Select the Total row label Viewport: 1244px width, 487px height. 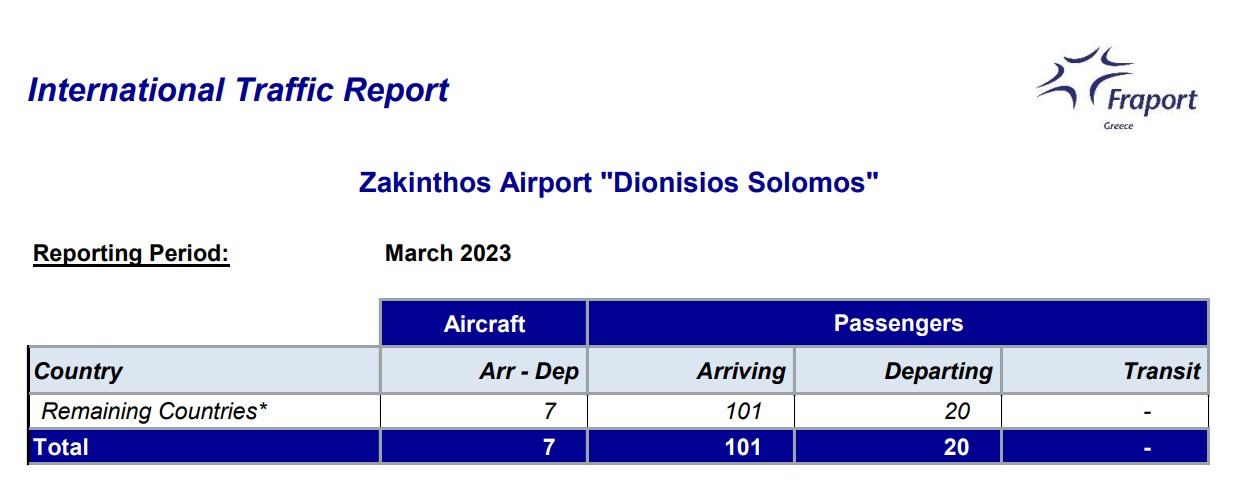61,447
